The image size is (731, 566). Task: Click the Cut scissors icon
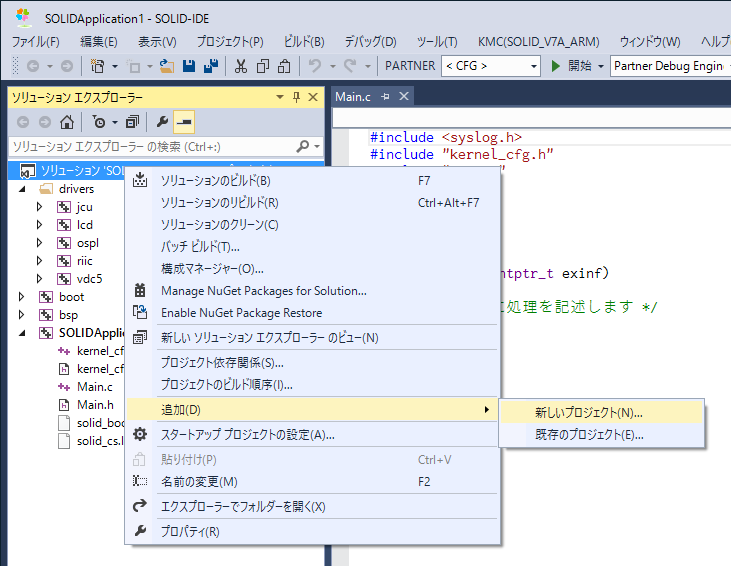point(240,66)
